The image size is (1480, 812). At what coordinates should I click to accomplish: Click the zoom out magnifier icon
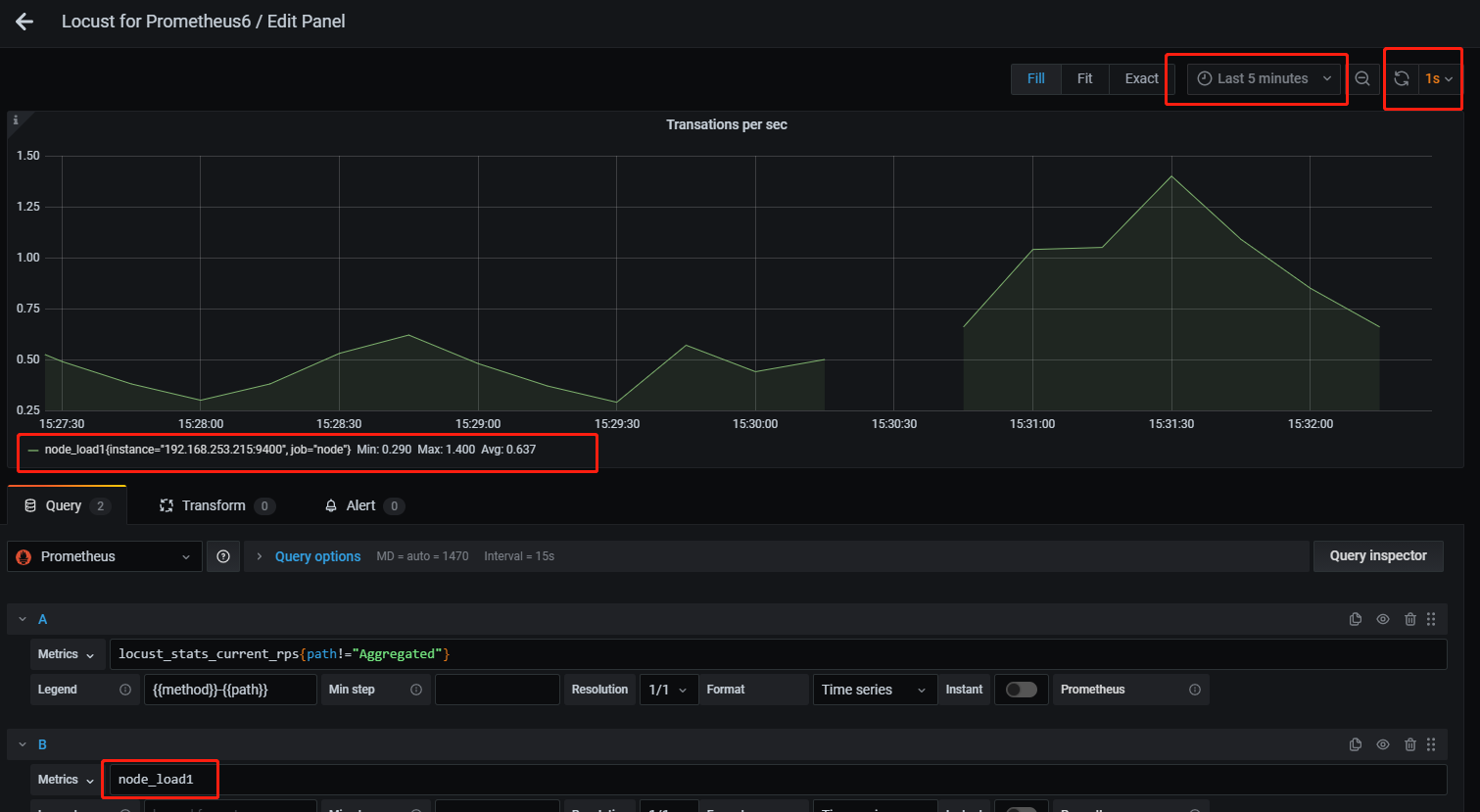pos(1362,78)
